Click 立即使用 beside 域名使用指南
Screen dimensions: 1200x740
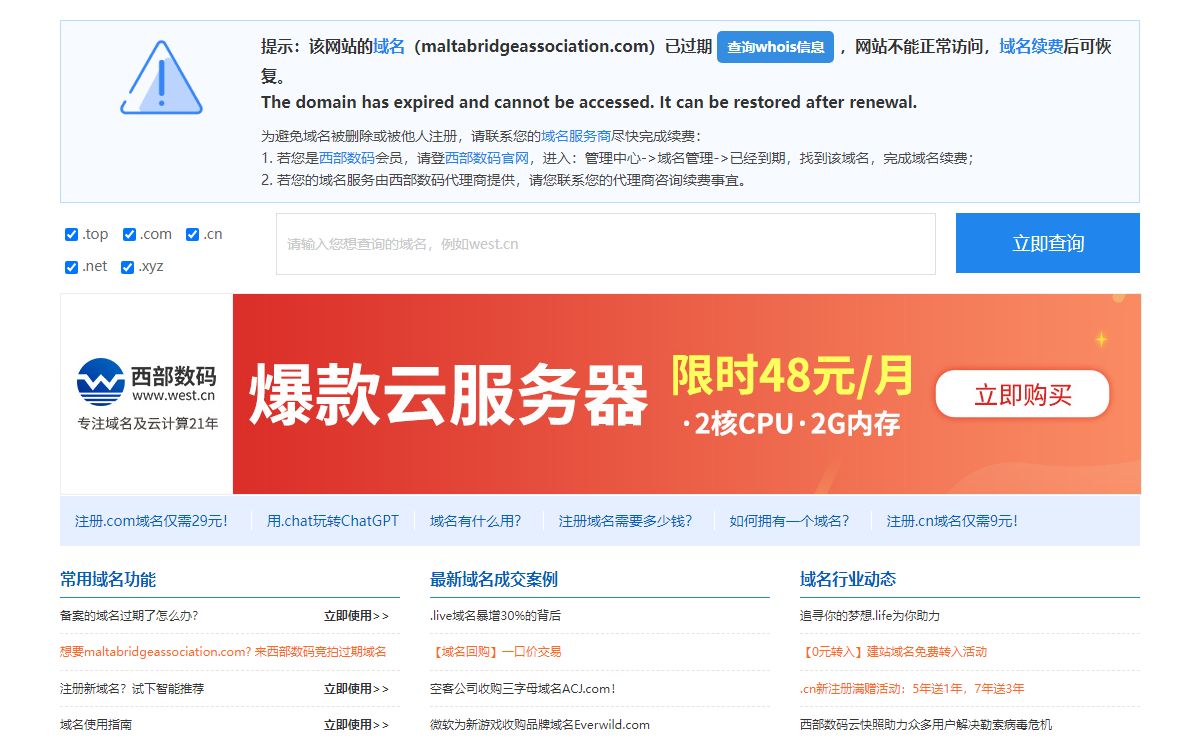pos(356,724)
